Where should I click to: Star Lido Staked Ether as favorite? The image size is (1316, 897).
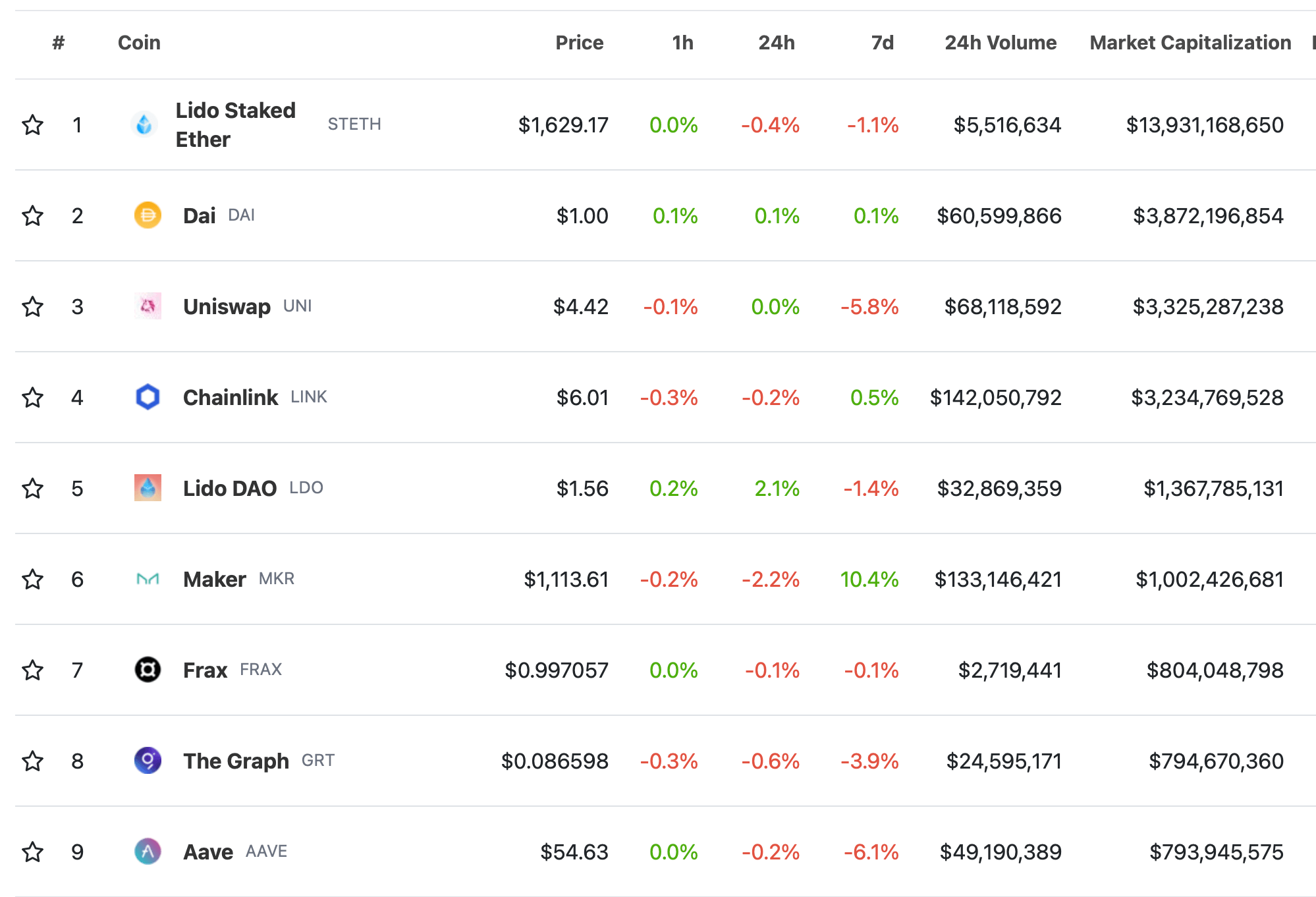click(x=33, y=124)
